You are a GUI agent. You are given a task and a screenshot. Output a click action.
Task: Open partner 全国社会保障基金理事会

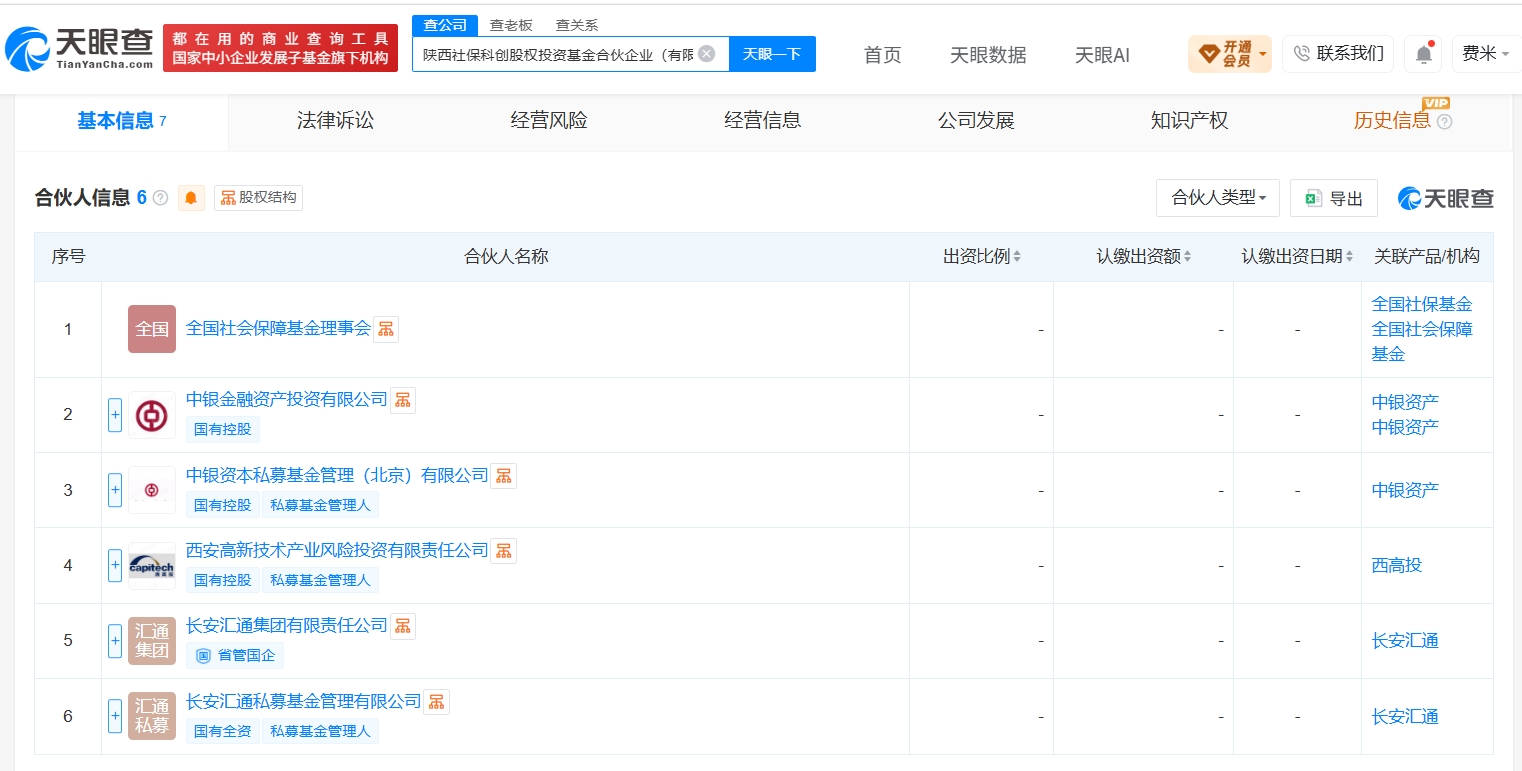tap(278, 328)
